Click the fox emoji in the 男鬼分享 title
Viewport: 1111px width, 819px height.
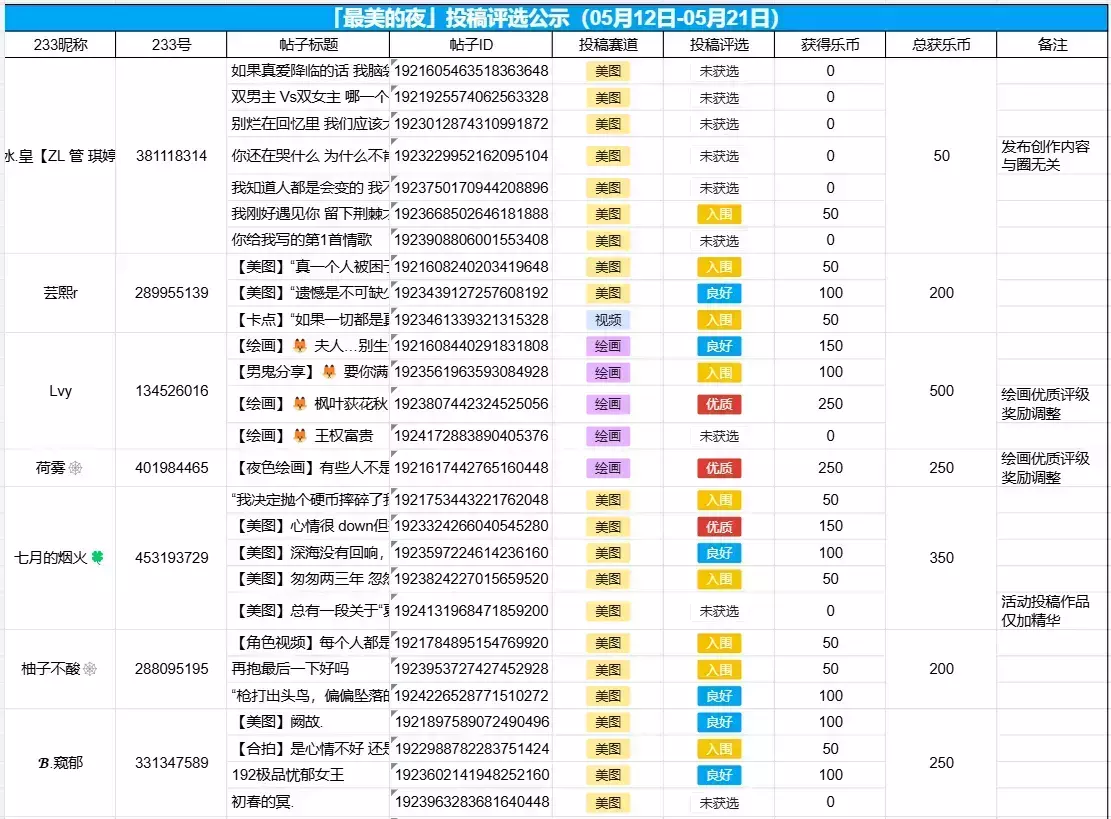[328, 372]
